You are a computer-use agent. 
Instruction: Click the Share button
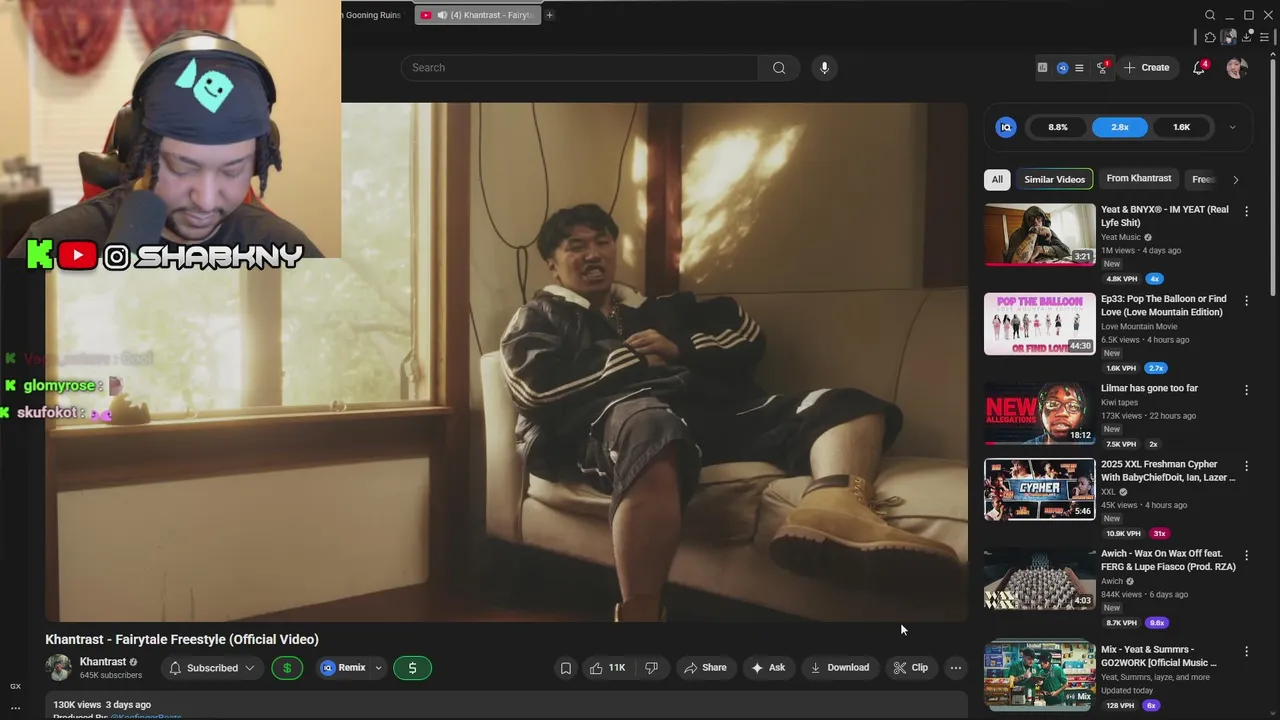pyautogui.click(x=705, y=668)
